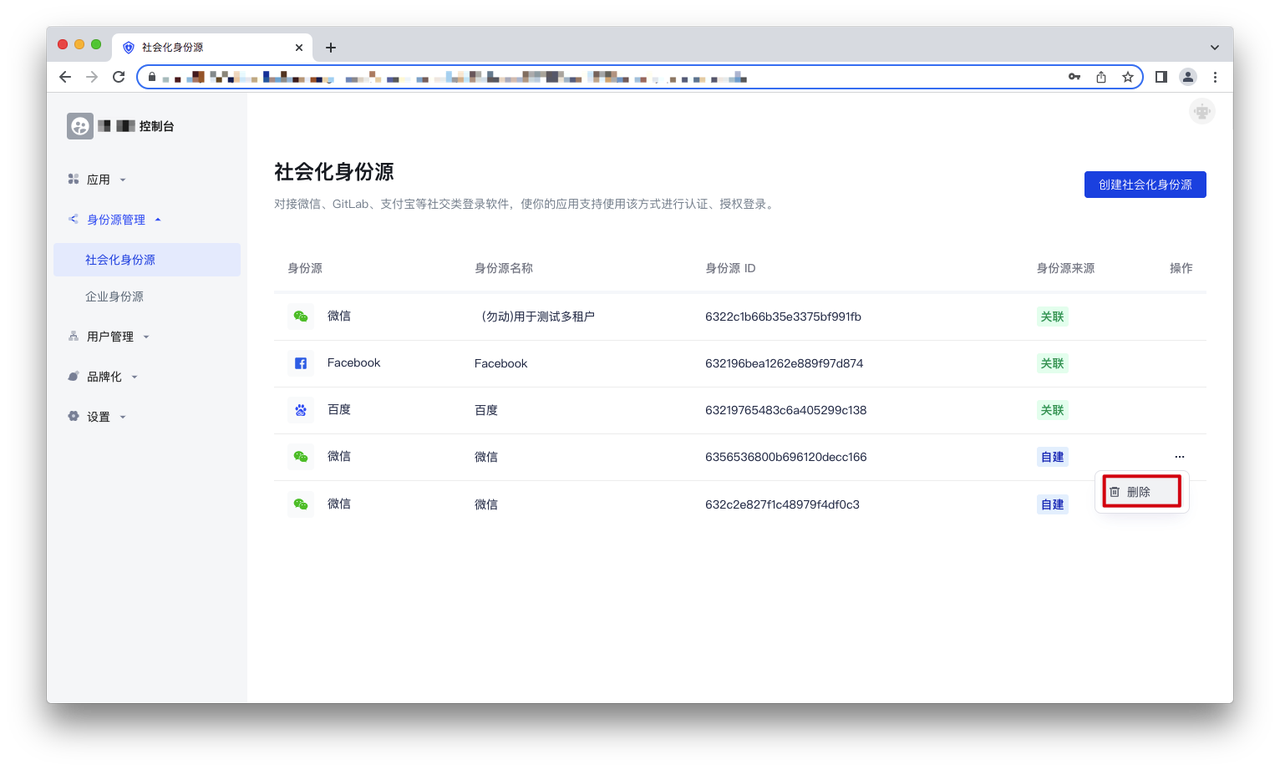Click the Facebook logo icon in table
The image size is (1280, 770).
(x=300, y=363)
